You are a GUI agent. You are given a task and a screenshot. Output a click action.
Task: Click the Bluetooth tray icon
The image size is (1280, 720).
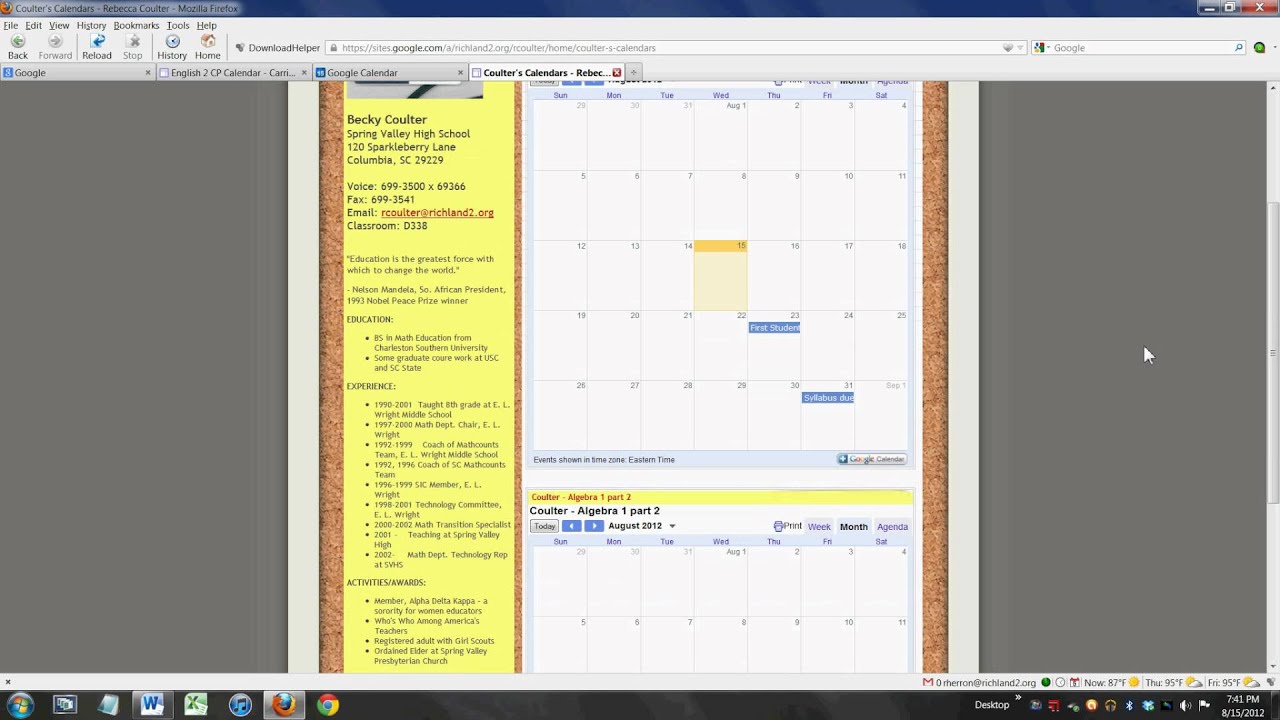(x=1129, y=705)
